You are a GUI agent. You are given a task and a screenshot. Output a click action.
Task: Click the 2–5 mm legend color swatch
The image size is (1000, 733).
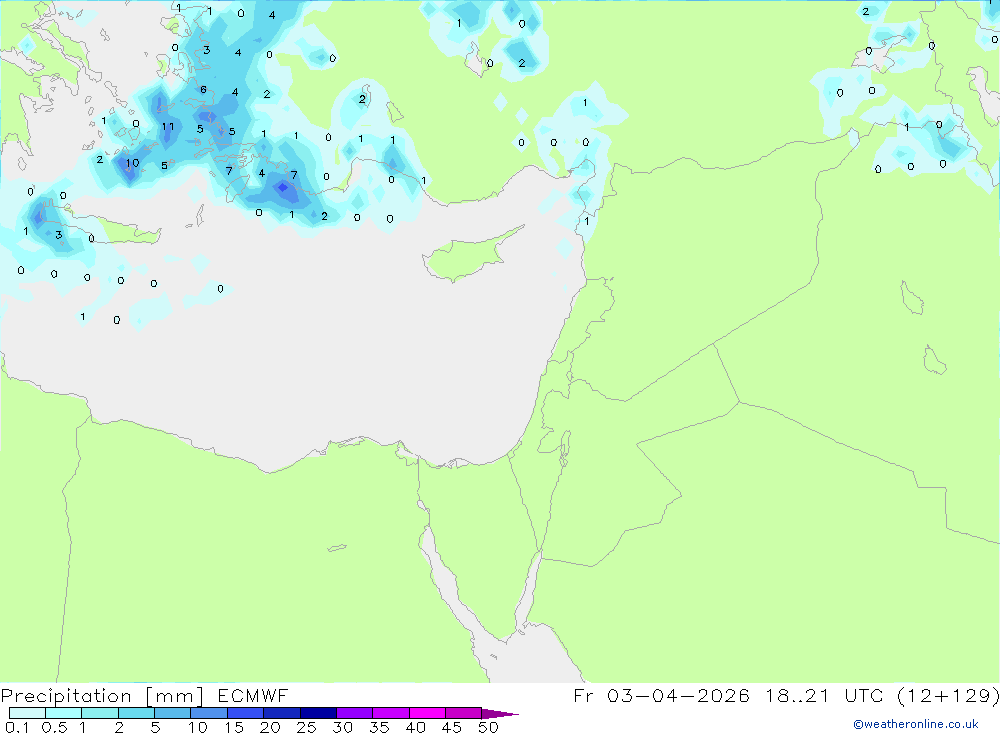coord(136,713)
